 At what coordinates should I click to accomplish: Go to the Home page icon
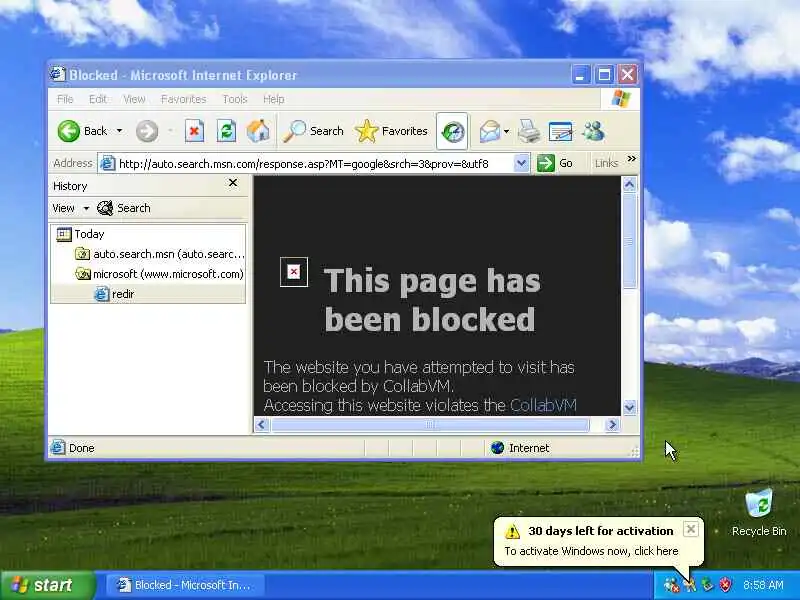click(258, 131)
